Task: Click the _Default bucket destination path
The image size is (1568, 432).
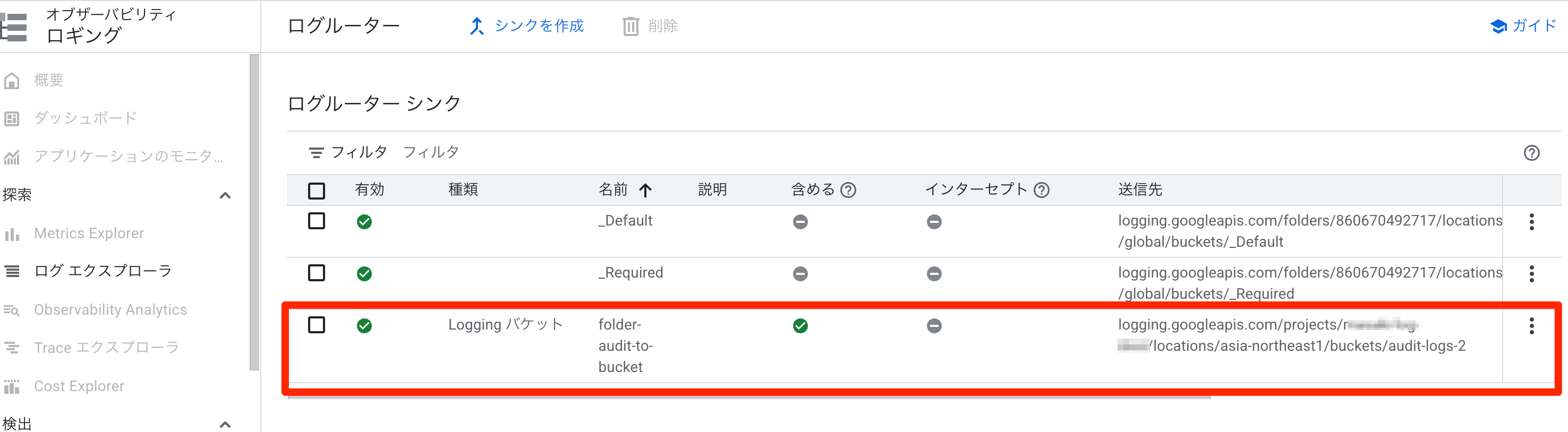Action: pyautogui.click(x=1310, y=231)
